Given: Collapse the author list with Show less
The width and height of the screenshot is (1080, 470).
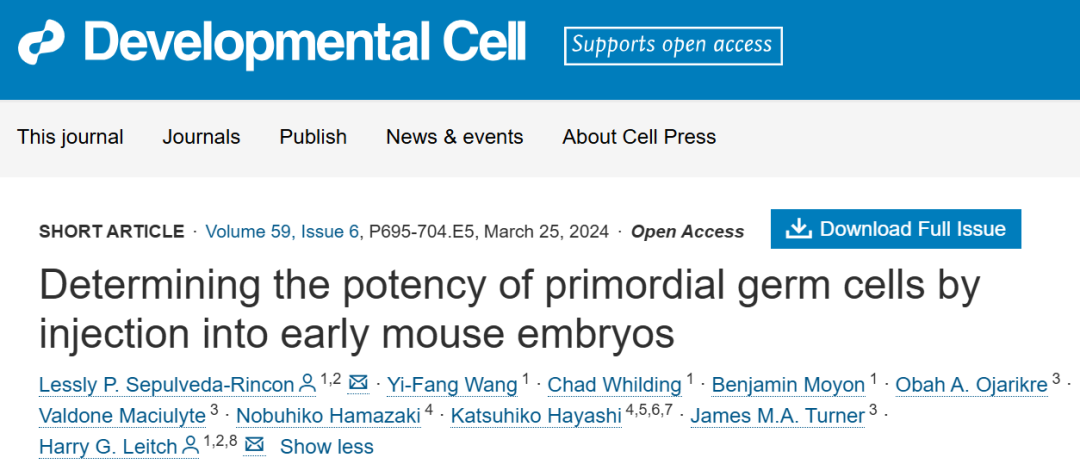Looking at the screenshot, I should [326, 447].
